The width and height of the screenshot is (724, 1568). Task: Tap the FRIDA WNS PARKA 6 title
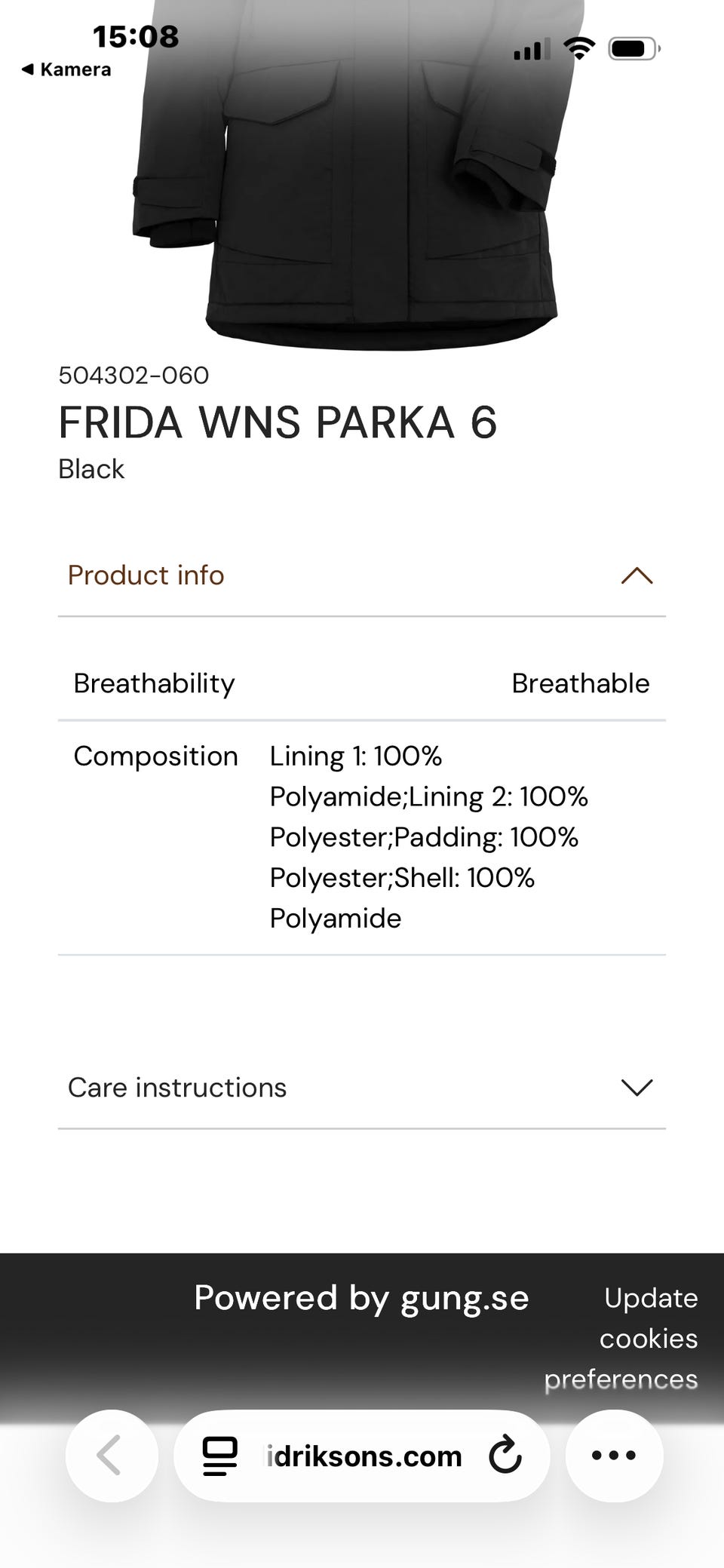pos(278,422)
